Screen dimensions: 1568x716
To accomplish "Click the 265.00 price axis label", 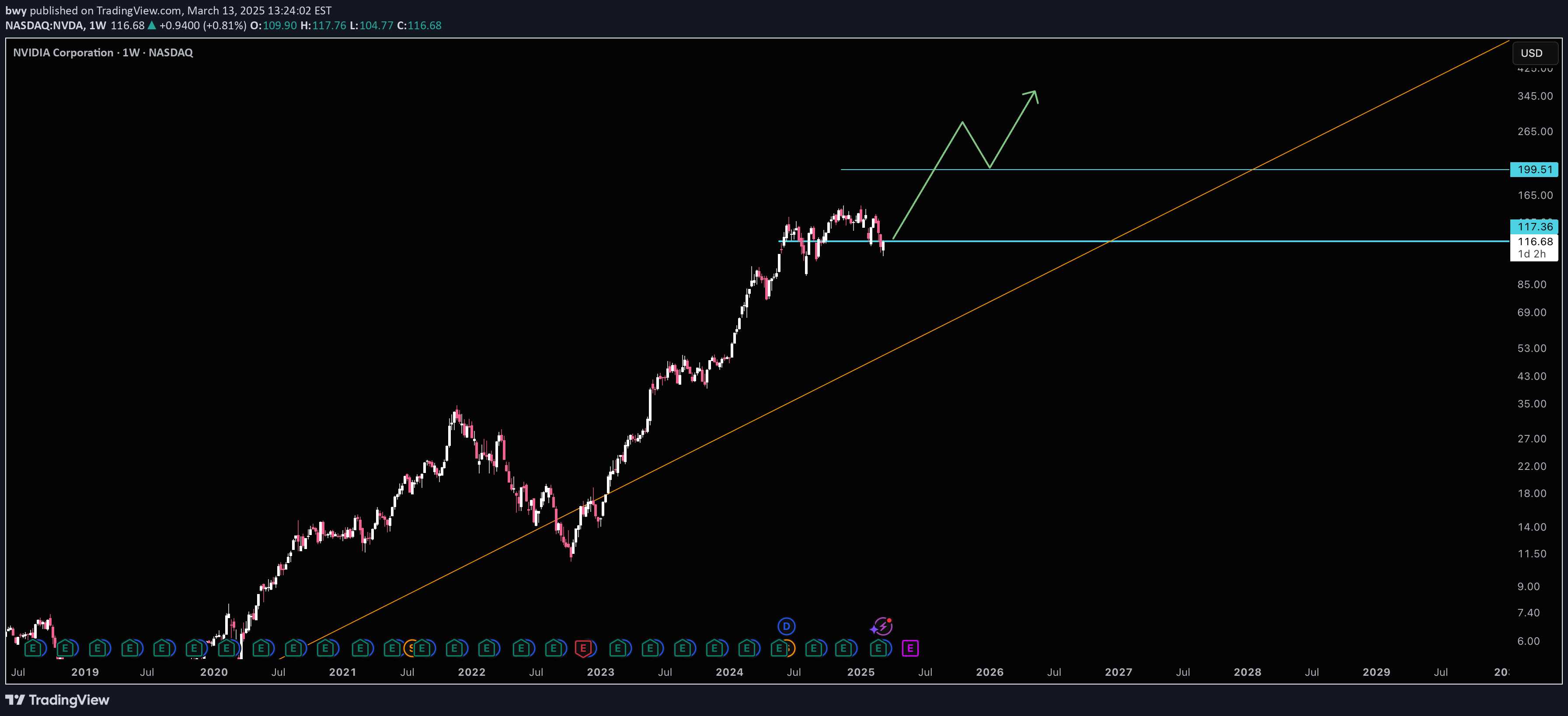I will [x=1534, y=132].
